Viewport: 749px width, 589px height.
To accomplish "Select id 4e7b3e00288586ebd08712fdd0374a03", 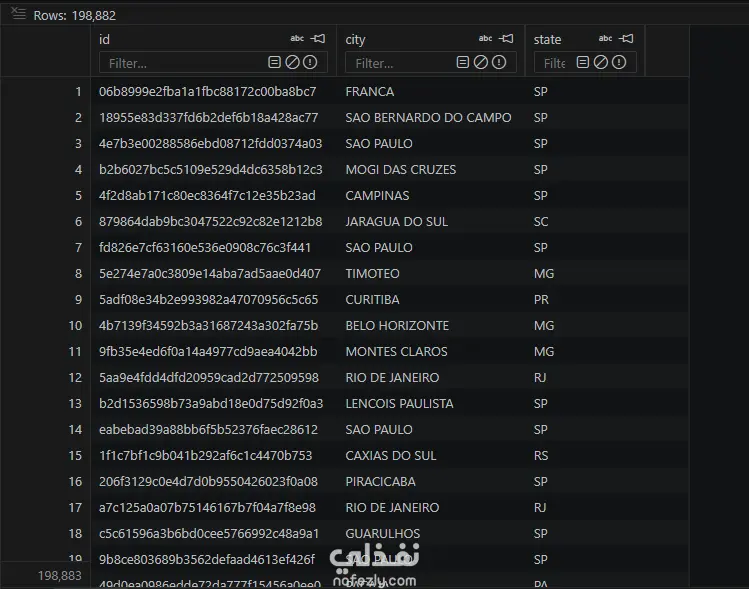I will 211,143.
